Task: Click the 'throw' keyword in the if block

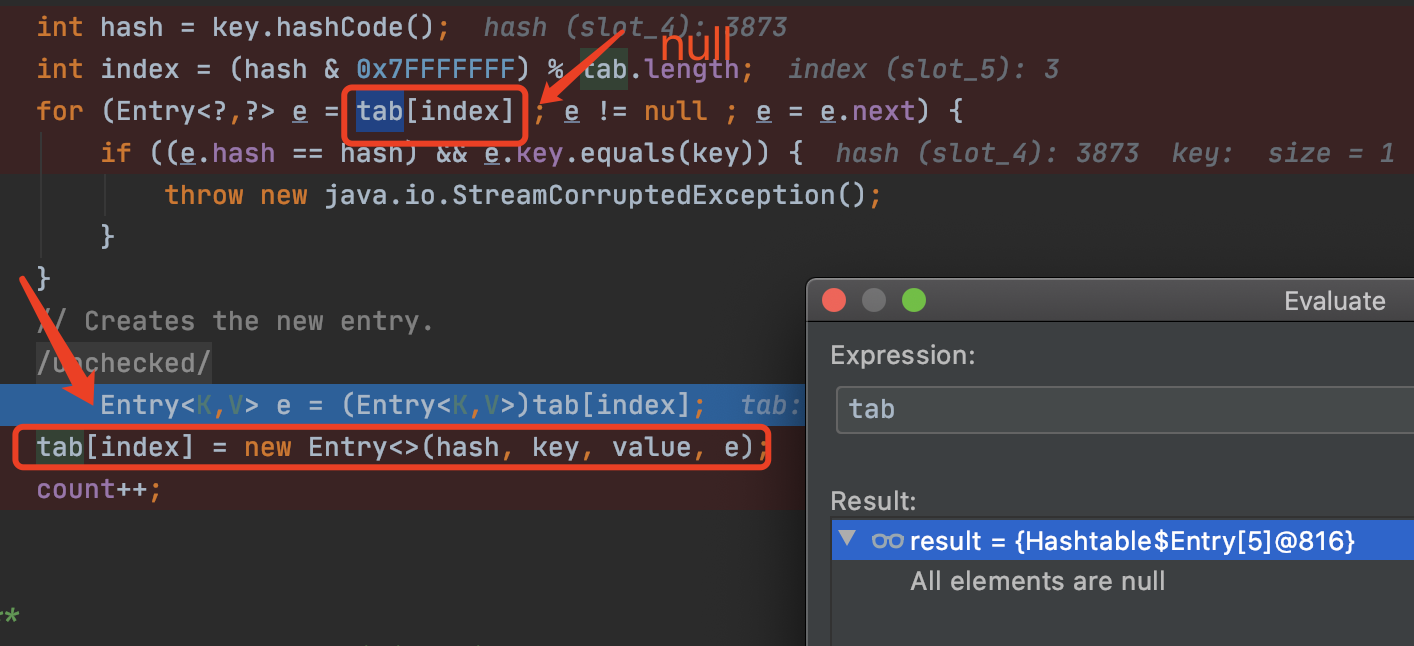Action: click(205, 195)
